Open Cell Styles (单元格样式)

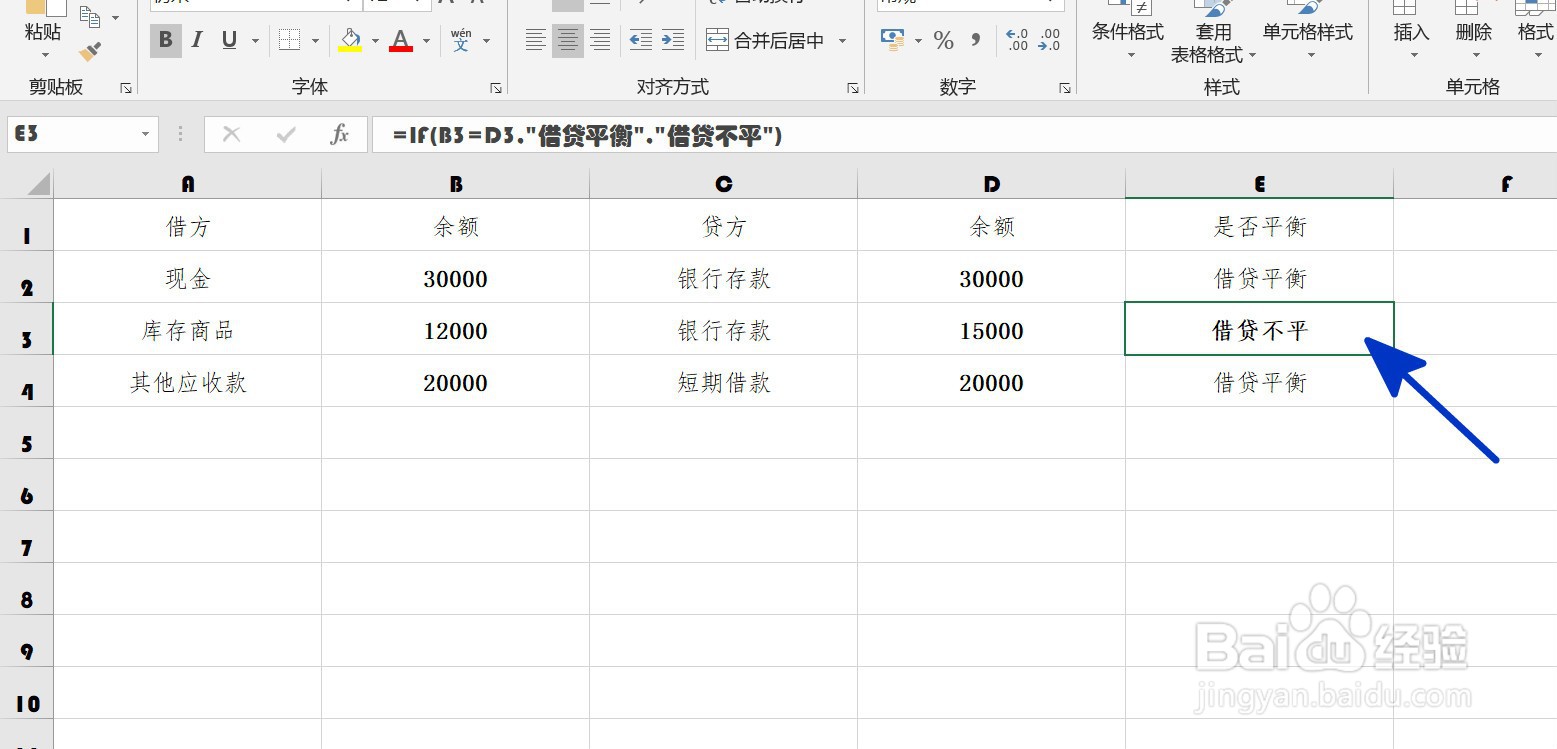click(x=1307, y=30)
